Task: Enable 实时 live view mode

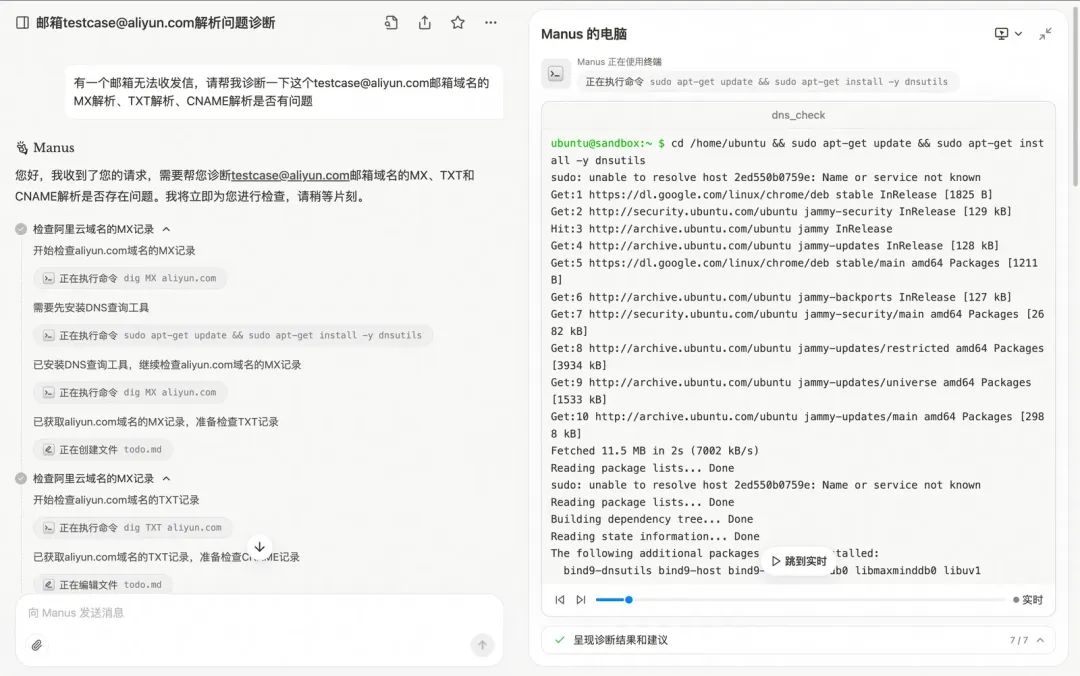Action: pos(1030,599)
